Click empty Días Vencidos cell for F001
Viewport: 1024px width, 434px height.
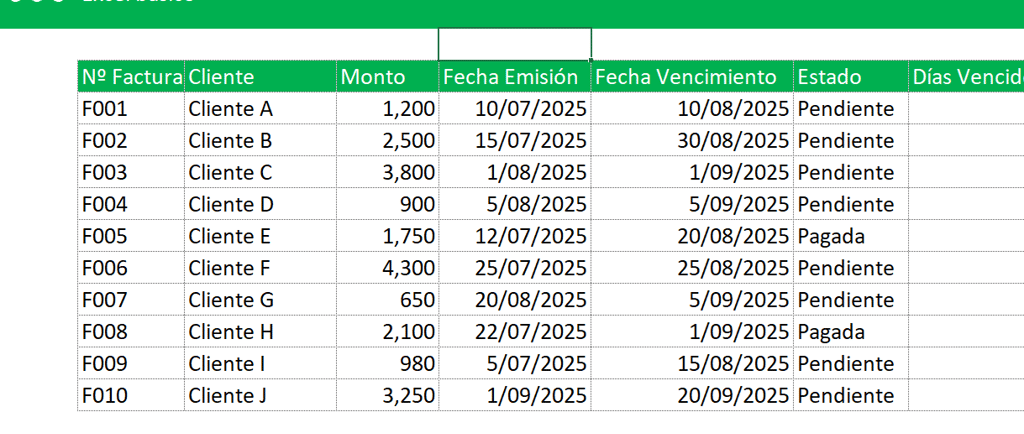pos(966,109)
